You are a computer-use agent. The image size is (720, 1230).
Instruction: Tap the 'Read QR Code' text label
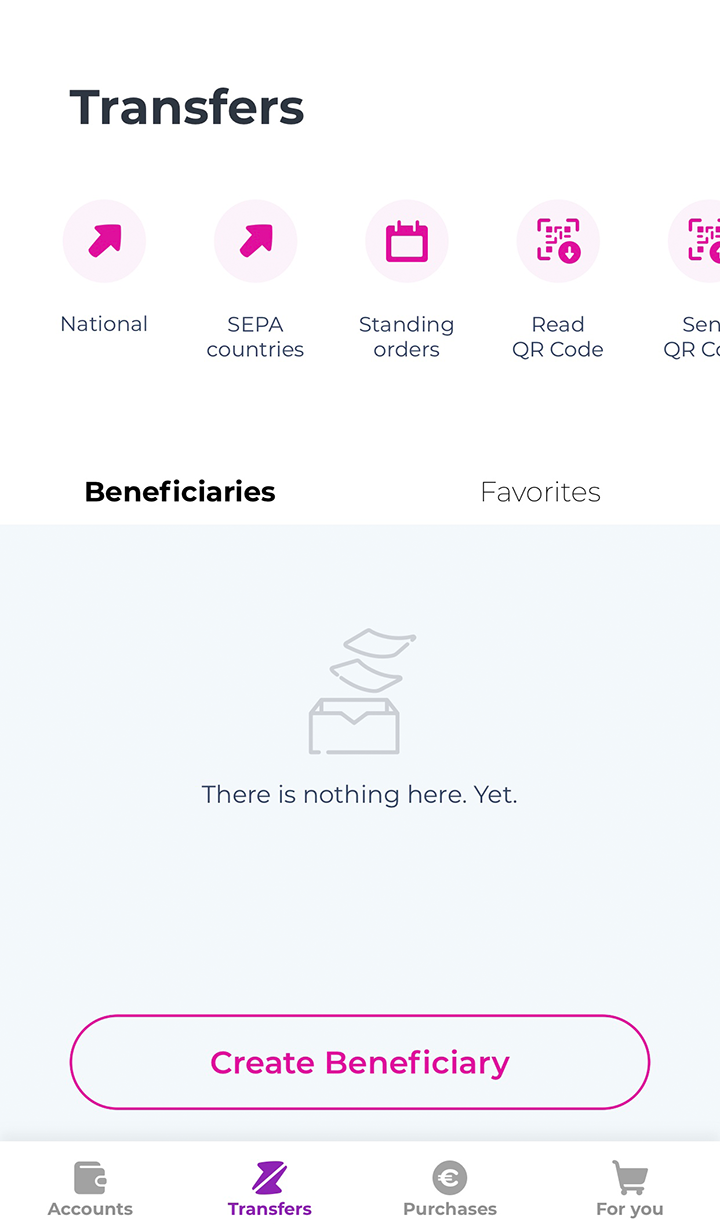pyautogui.click(x=558, y=337)
